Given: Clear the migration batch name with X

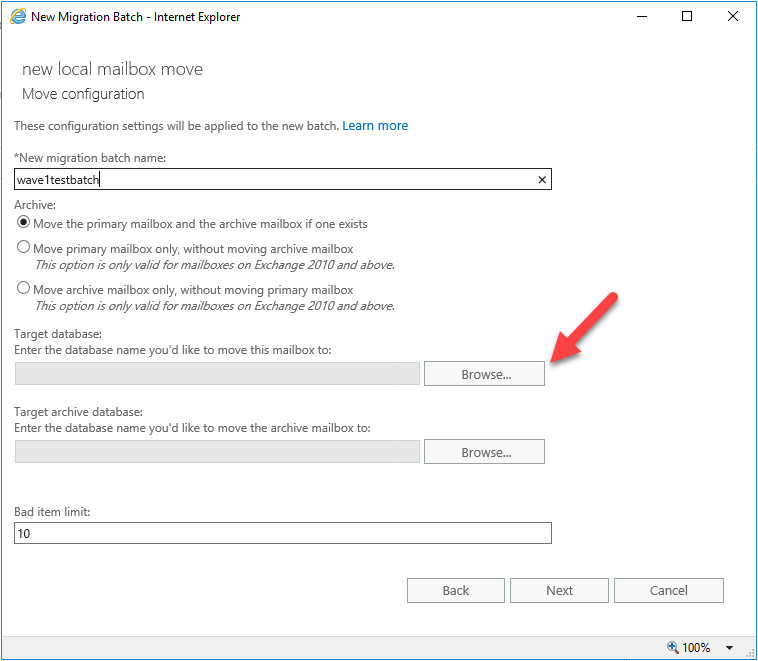Looking at the screenshot, I should (542, 180).
